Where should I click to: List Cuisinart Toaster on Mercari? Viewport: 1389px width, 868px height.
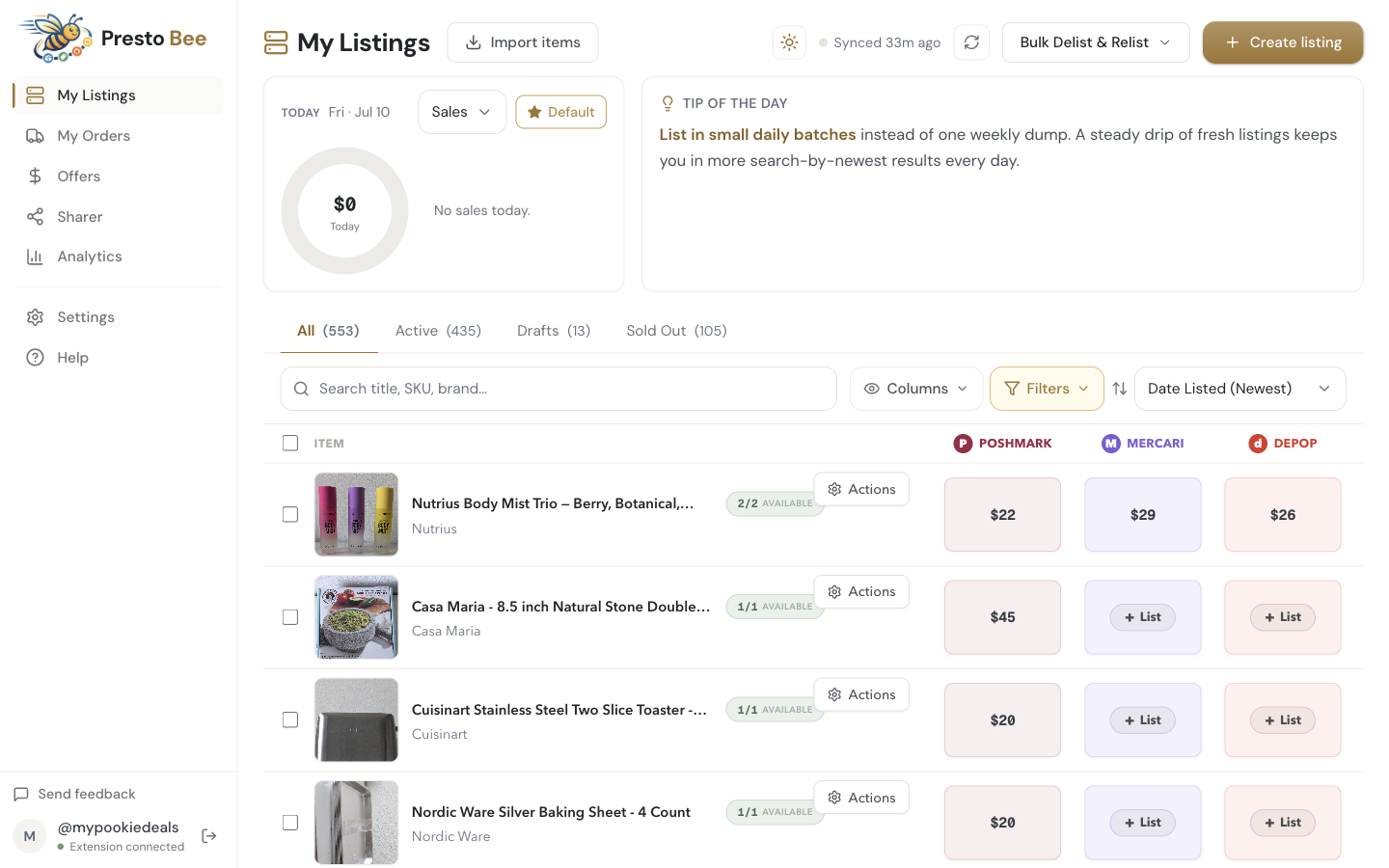(x=1143, y=720)
